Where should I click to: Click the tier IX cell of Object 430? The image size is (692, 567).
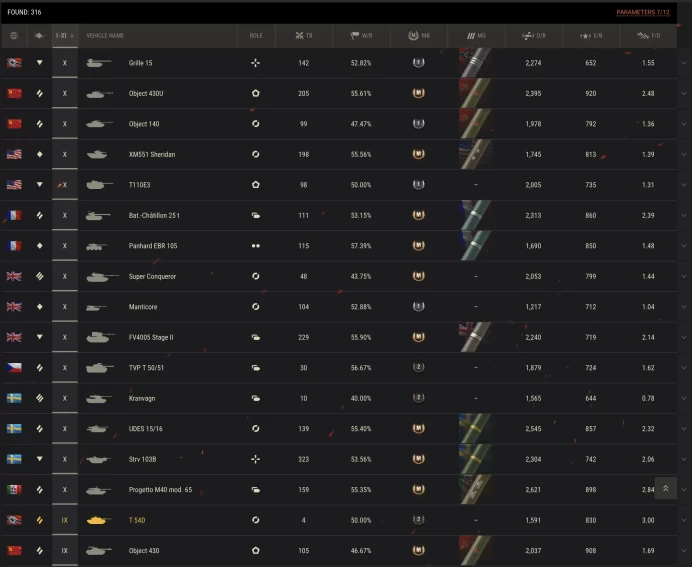click(x=65, y=551)
